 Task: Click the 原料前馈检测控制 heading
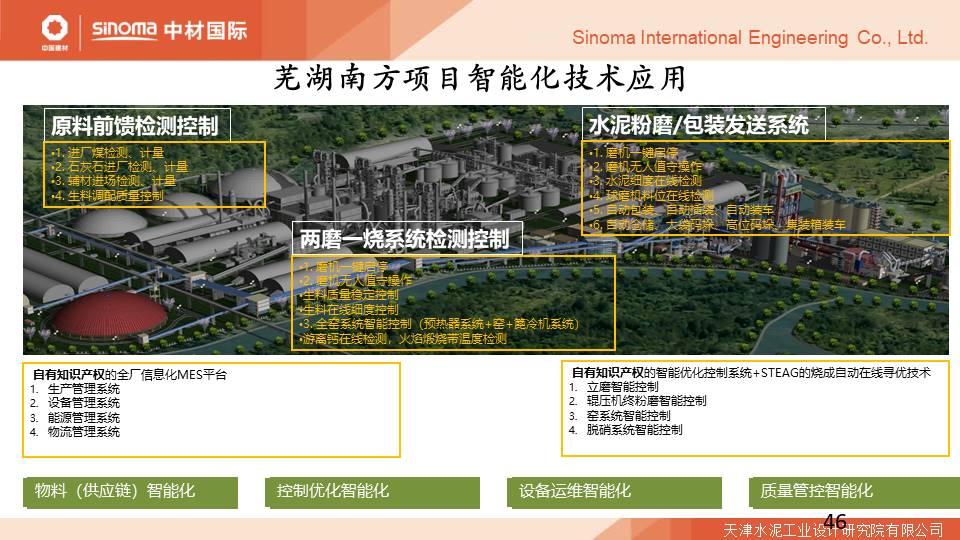[134, 126]
